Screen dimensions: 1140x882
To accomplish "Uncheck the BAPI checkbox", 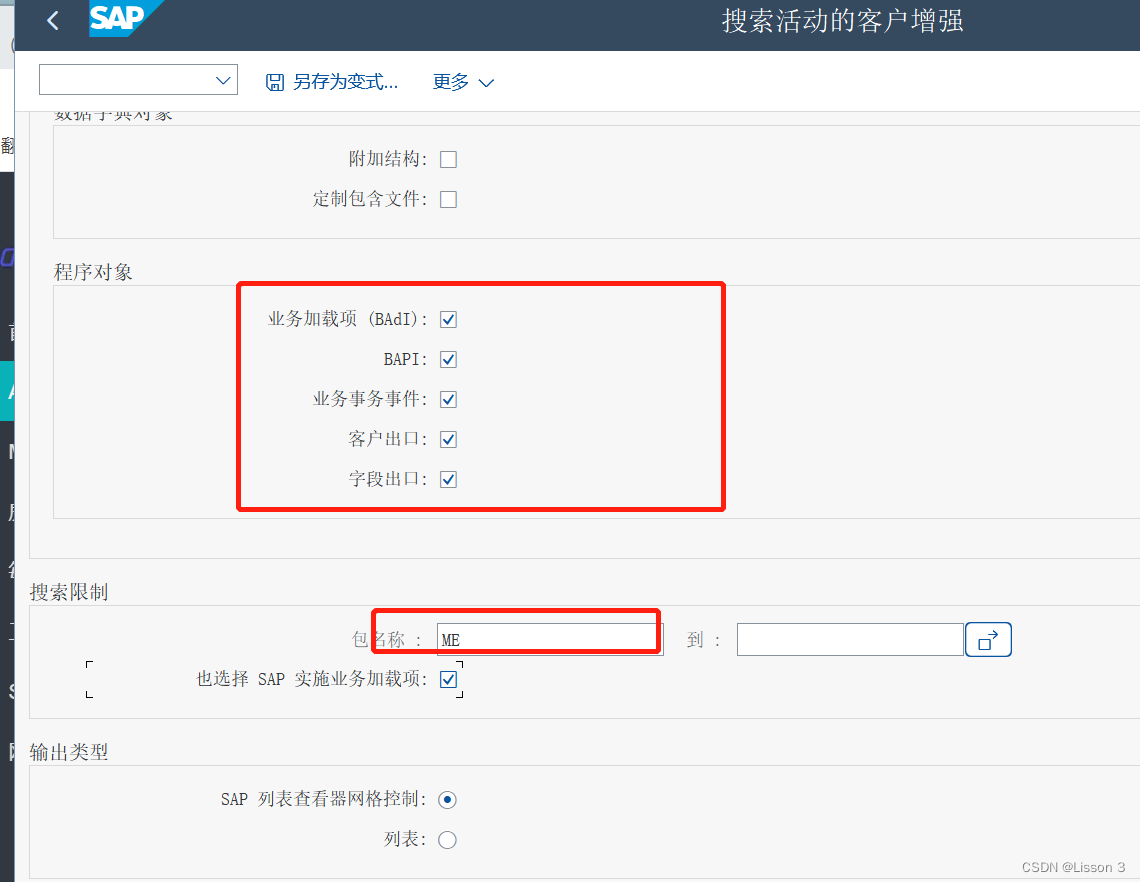I will 449,359.
